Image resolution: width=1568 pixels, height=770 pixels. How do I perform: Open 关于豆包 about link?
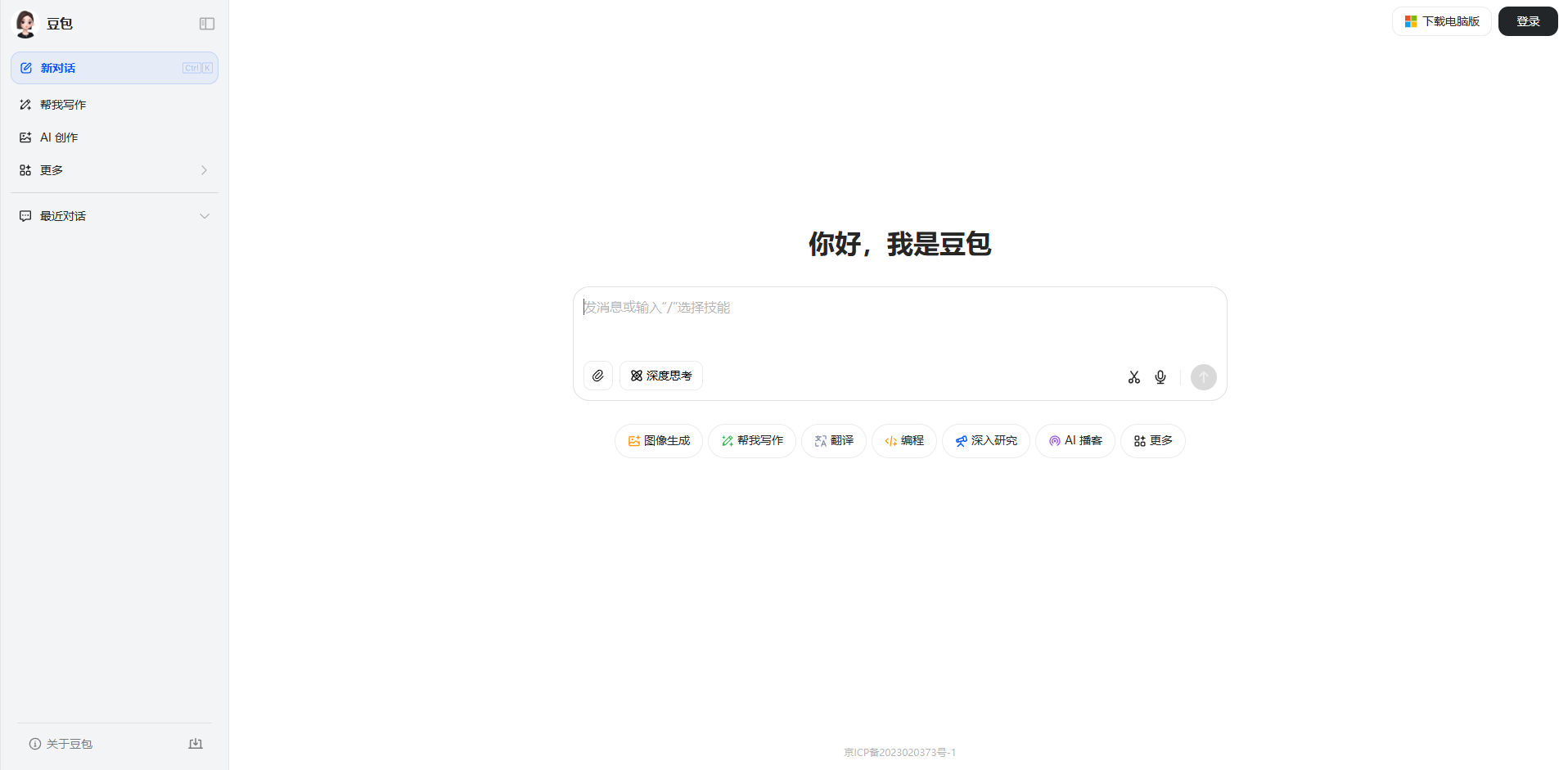(69, 743)
